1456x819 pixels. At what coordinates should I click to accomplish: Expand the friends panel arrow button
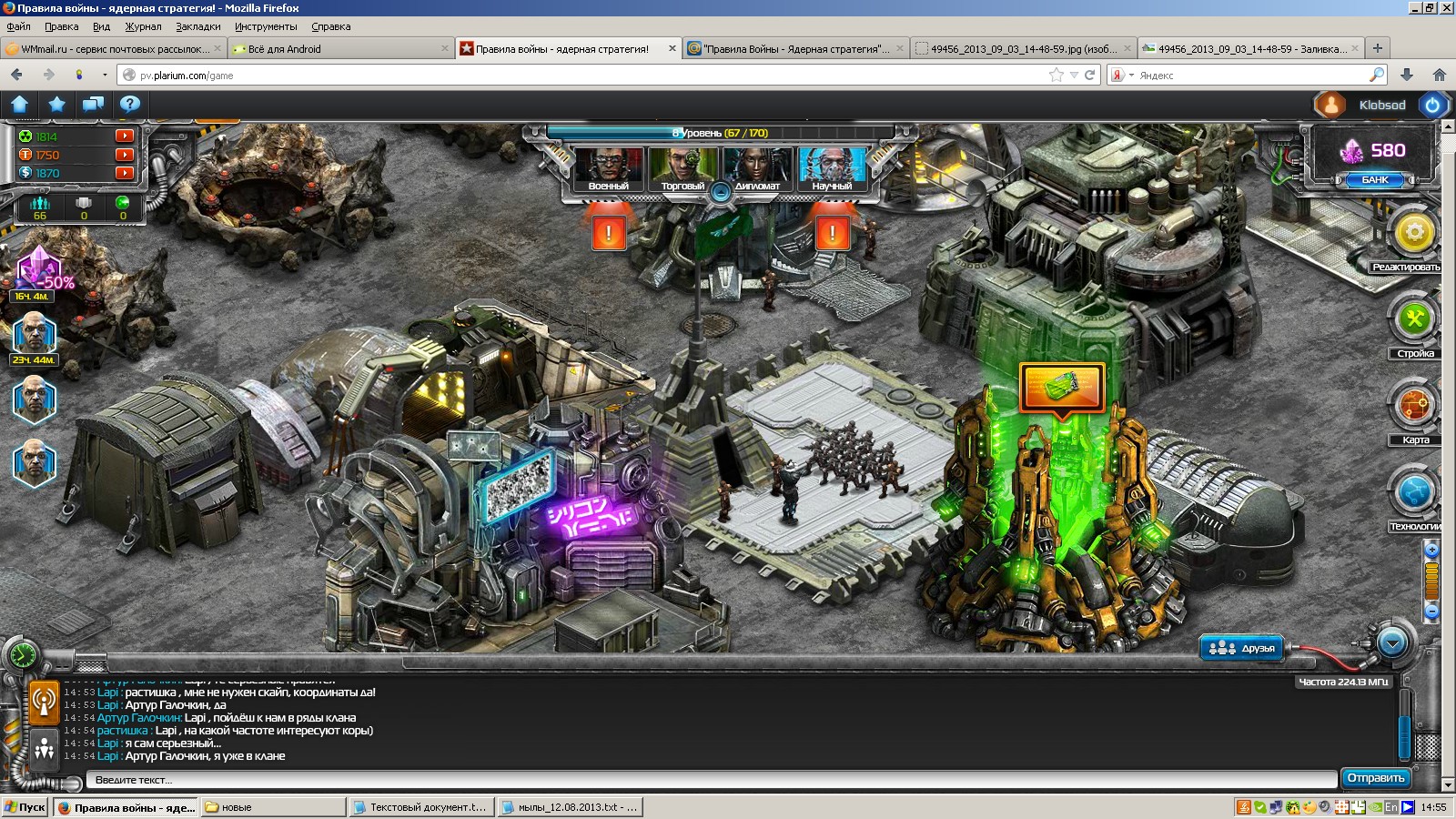(1392, 643)
